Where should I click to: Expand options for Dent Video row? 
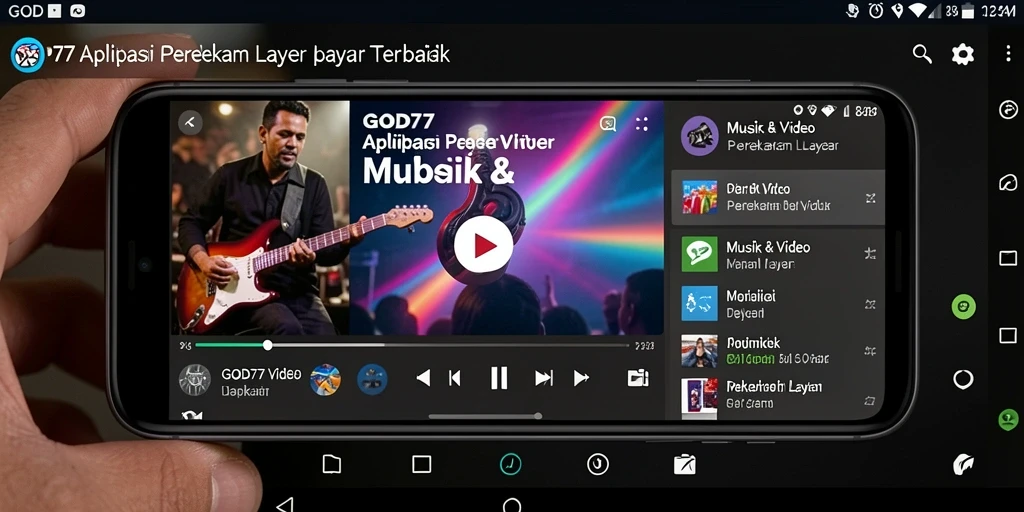coord(870,198)
